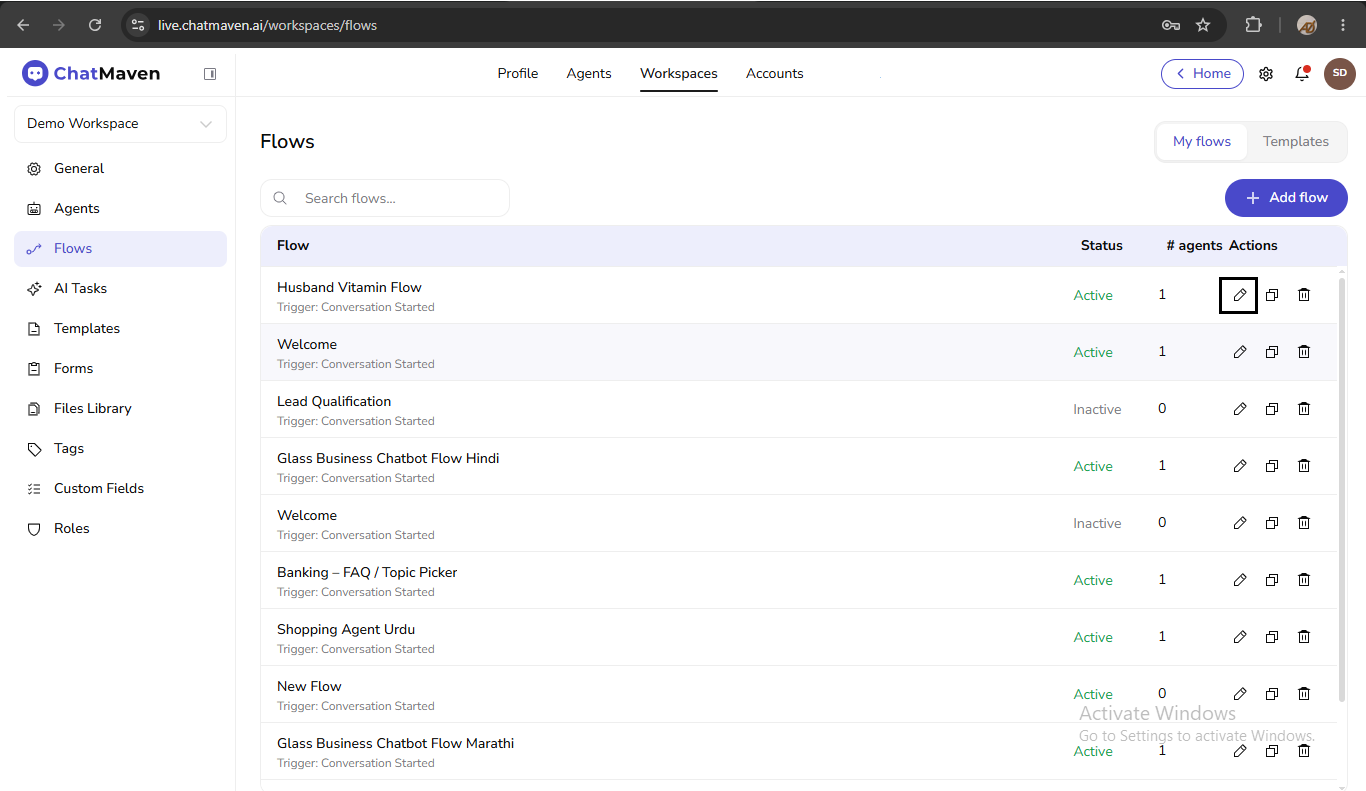Open Tags in the sidebar
The width and height of the screenshot is (1366, 791).
click(120, 449)
